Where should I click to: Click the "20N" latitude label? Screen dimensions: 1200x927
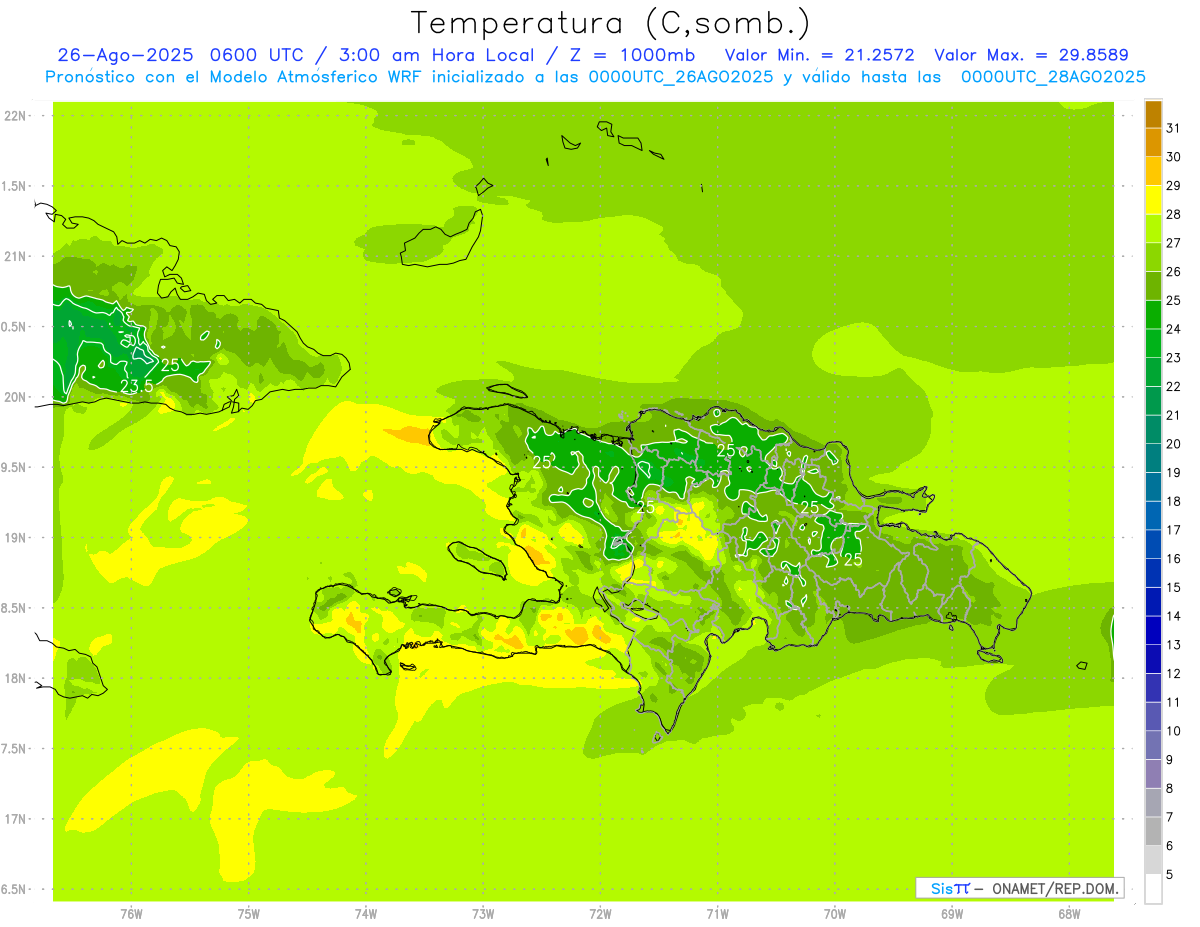[x=16, y=398]
